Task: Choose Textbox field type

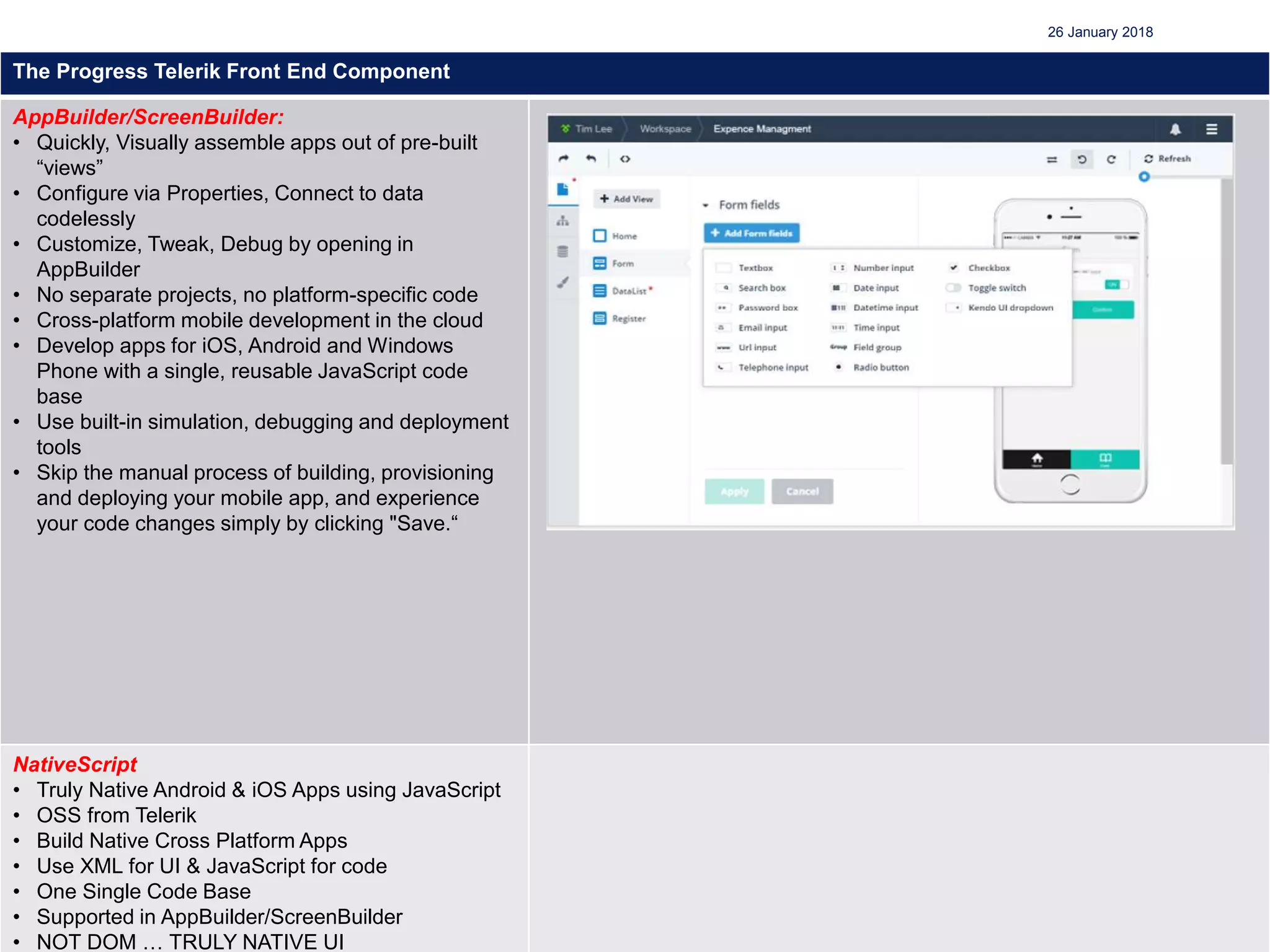Action: [x=744, y=268]
